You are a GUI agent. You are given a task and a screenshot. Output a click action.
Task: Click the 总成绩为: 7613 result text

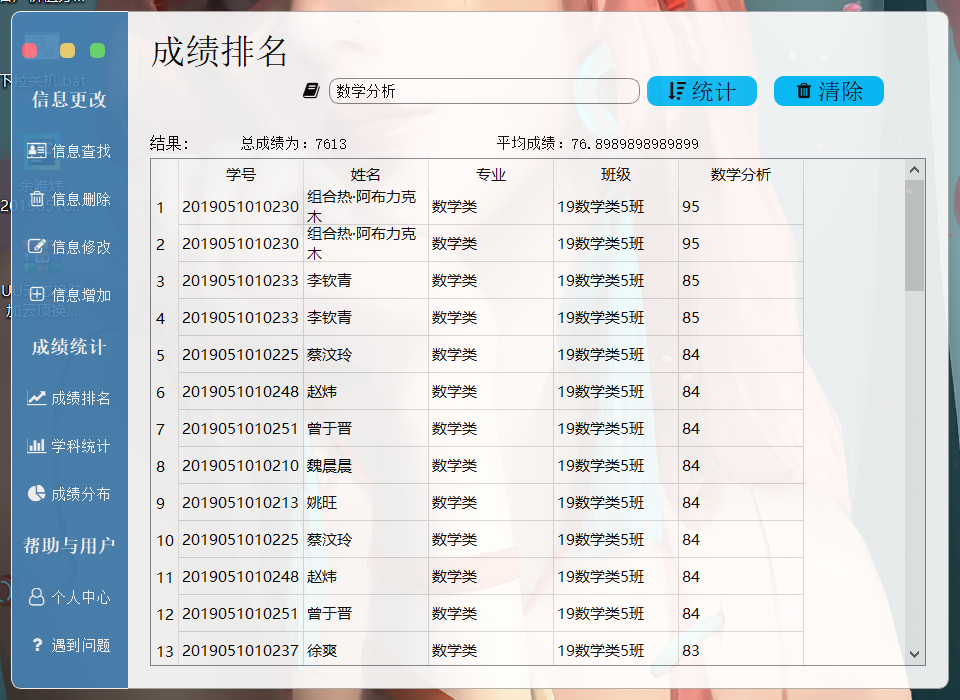294,144
